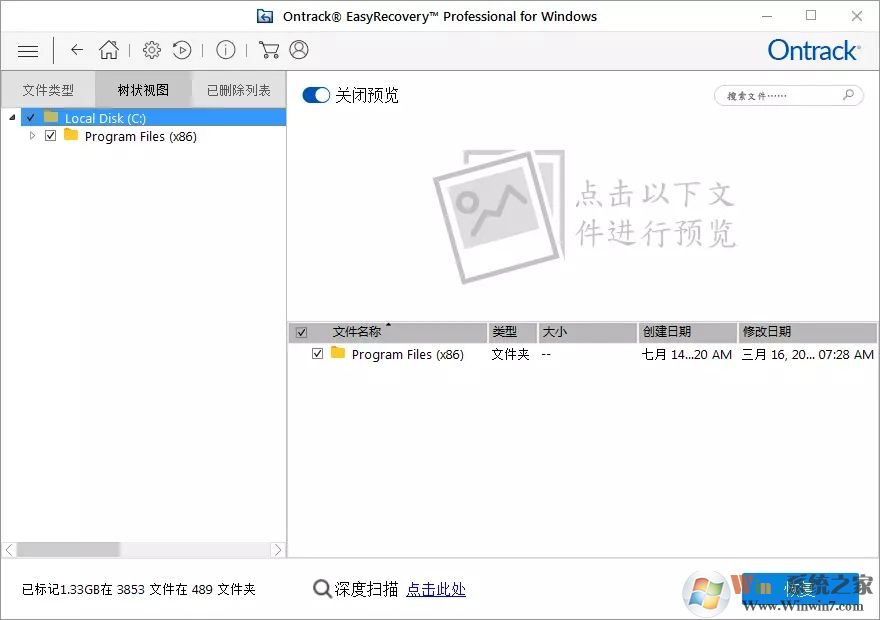
Task: Click the 已标记1.33GB status text
Action: (139, 589)
